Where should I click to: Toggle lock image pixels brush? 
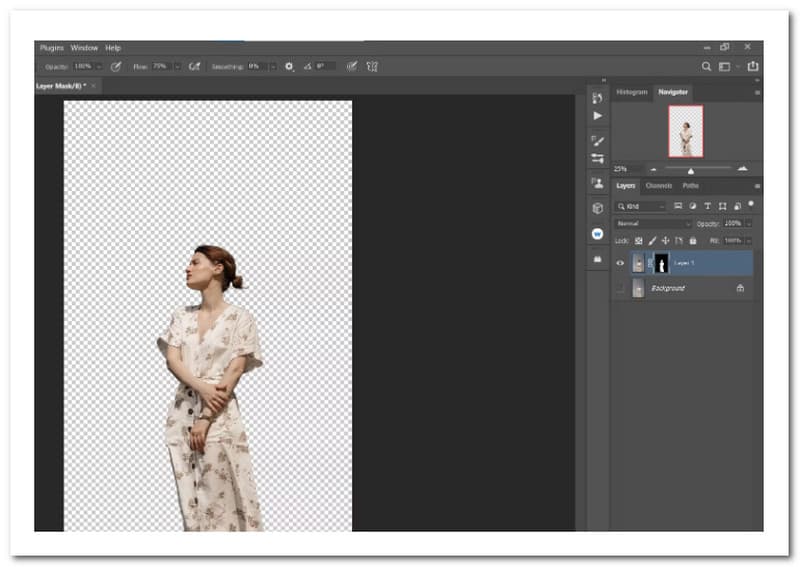652,241
